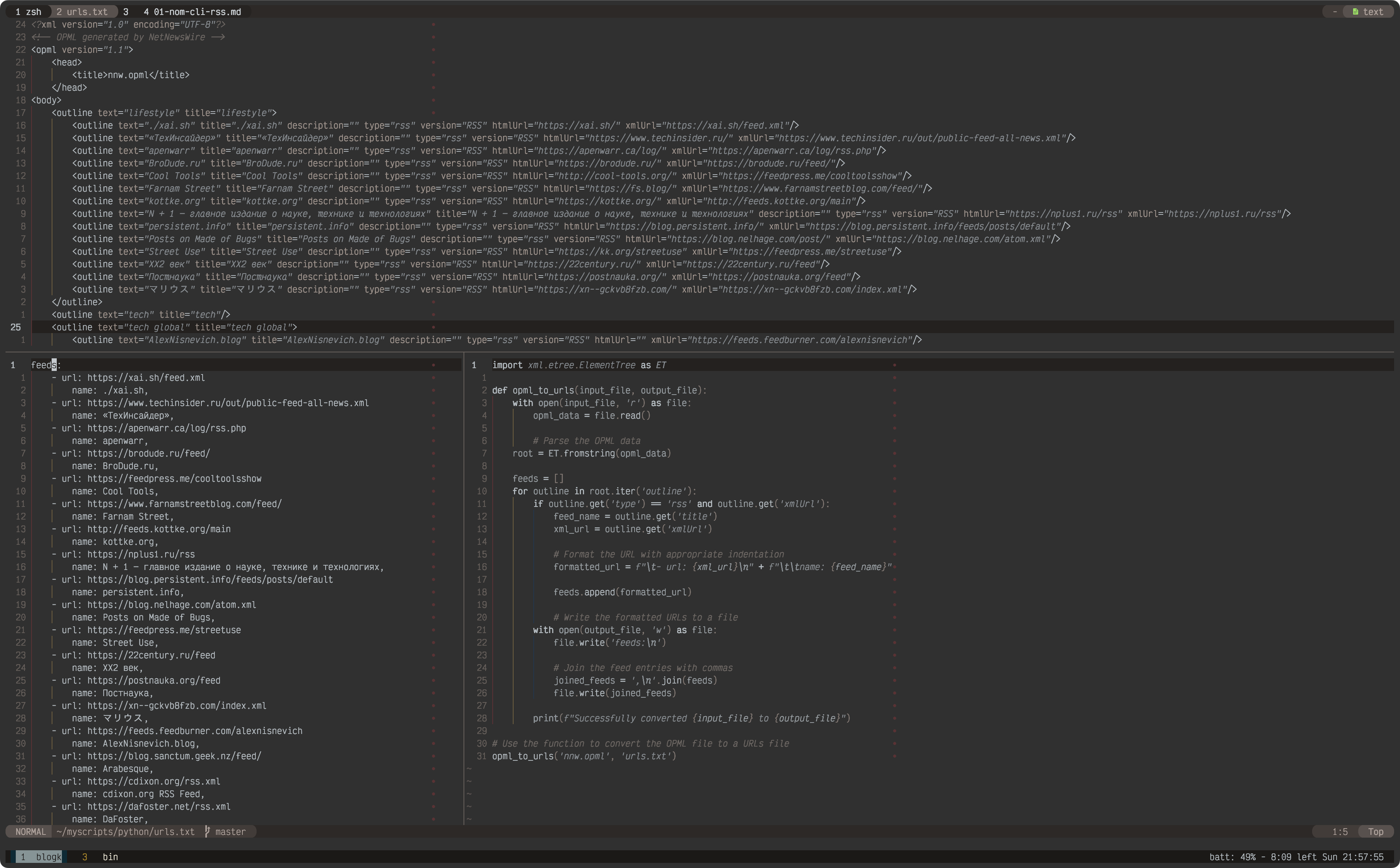Click the "file.write('feeds:\n')" line
The height and width of the screenshot is (868, 1400).
pos(610,643)
